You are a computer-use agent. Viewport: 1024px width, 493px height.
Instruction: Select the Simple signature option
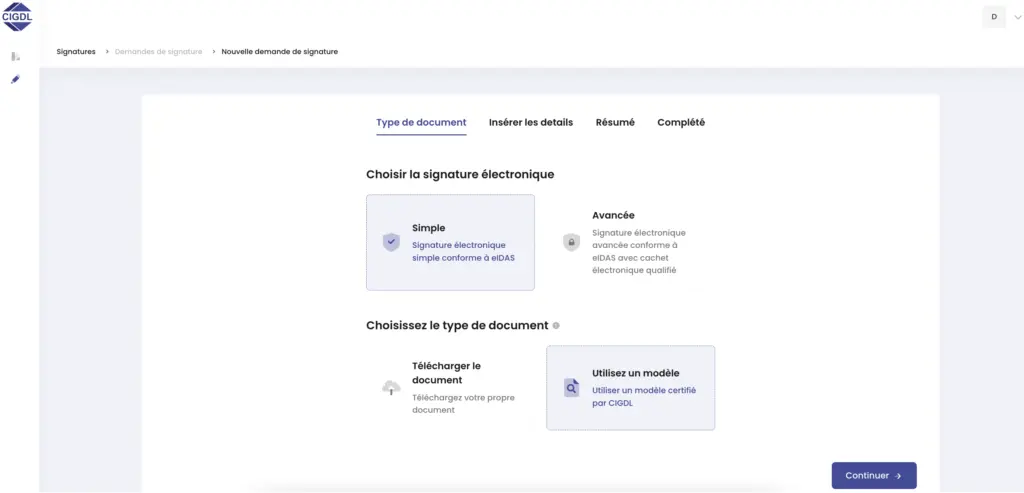coord(450,242)
